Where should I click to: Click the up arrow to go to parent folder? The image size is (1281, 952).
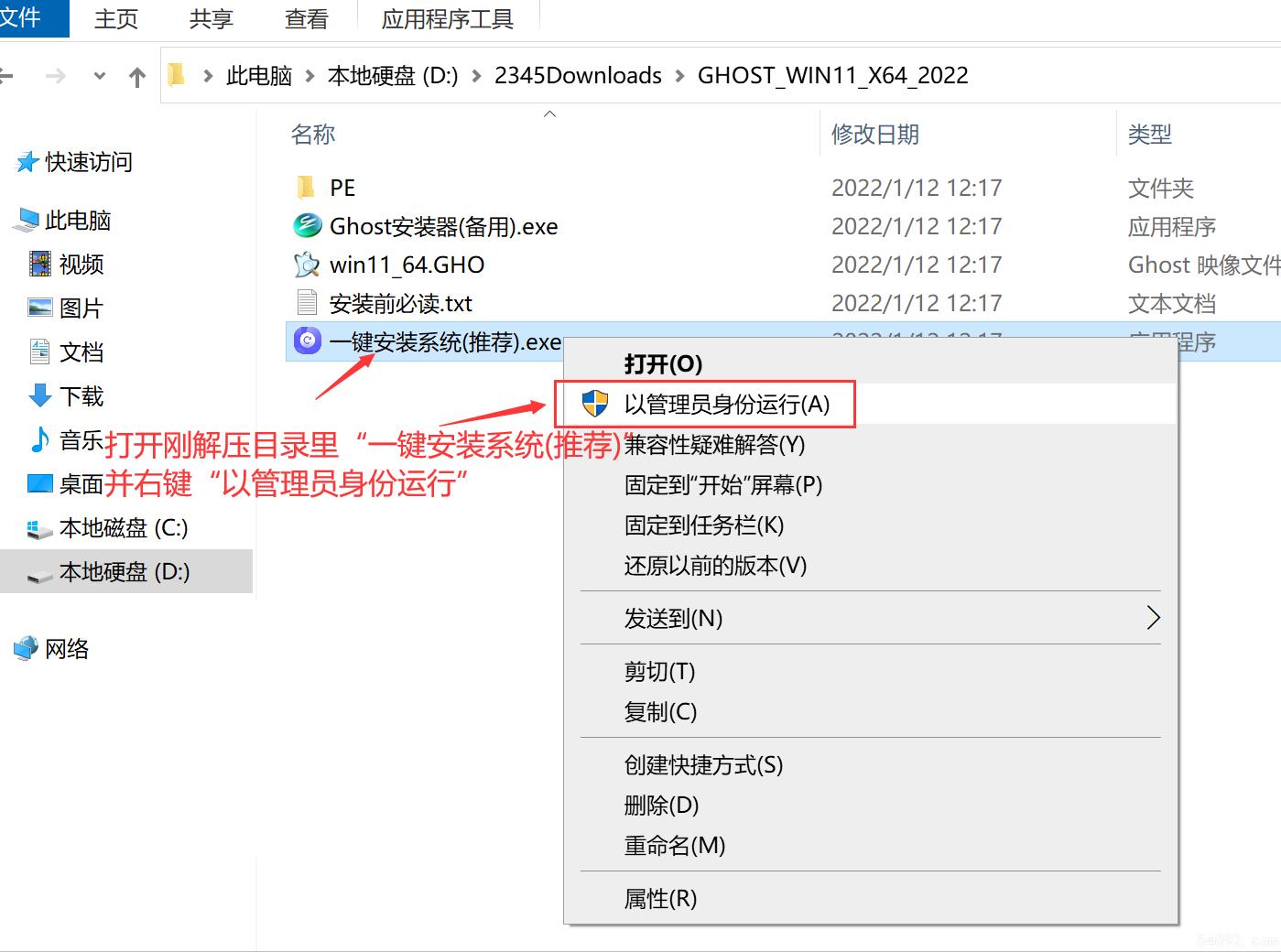pos(137,76)
